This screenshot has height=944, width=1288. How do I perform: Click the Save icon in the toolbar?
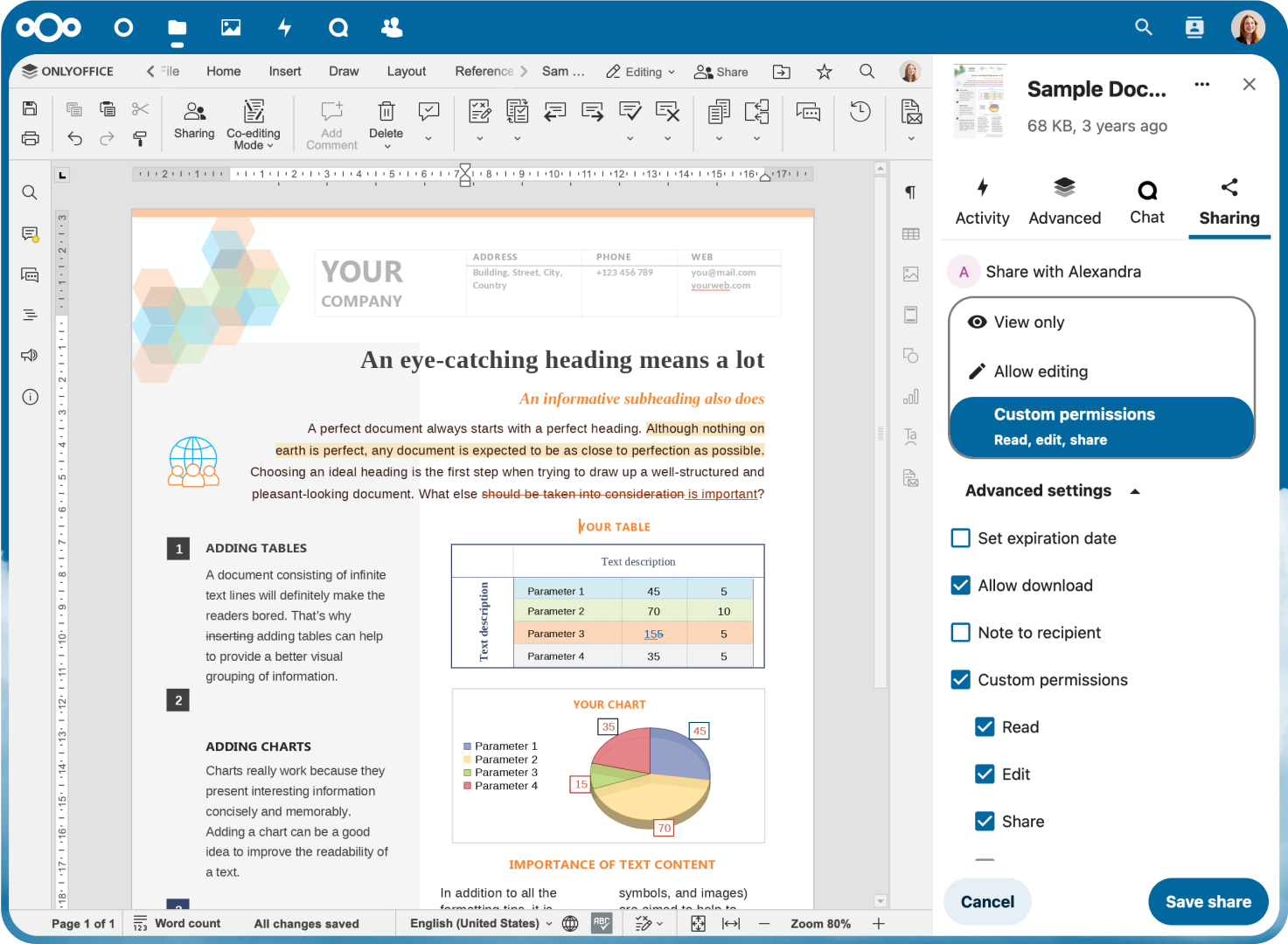point(30,108)
